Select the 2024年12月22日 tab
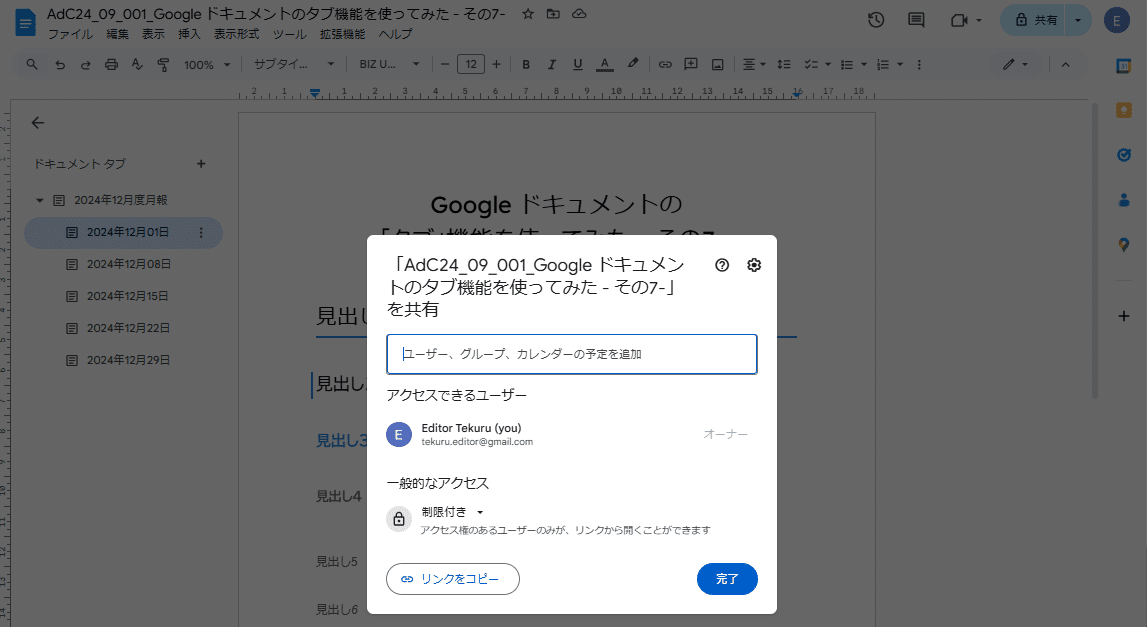Image resolution: width=1147 pixels, height=627 pixels. (x=123, y=328)
